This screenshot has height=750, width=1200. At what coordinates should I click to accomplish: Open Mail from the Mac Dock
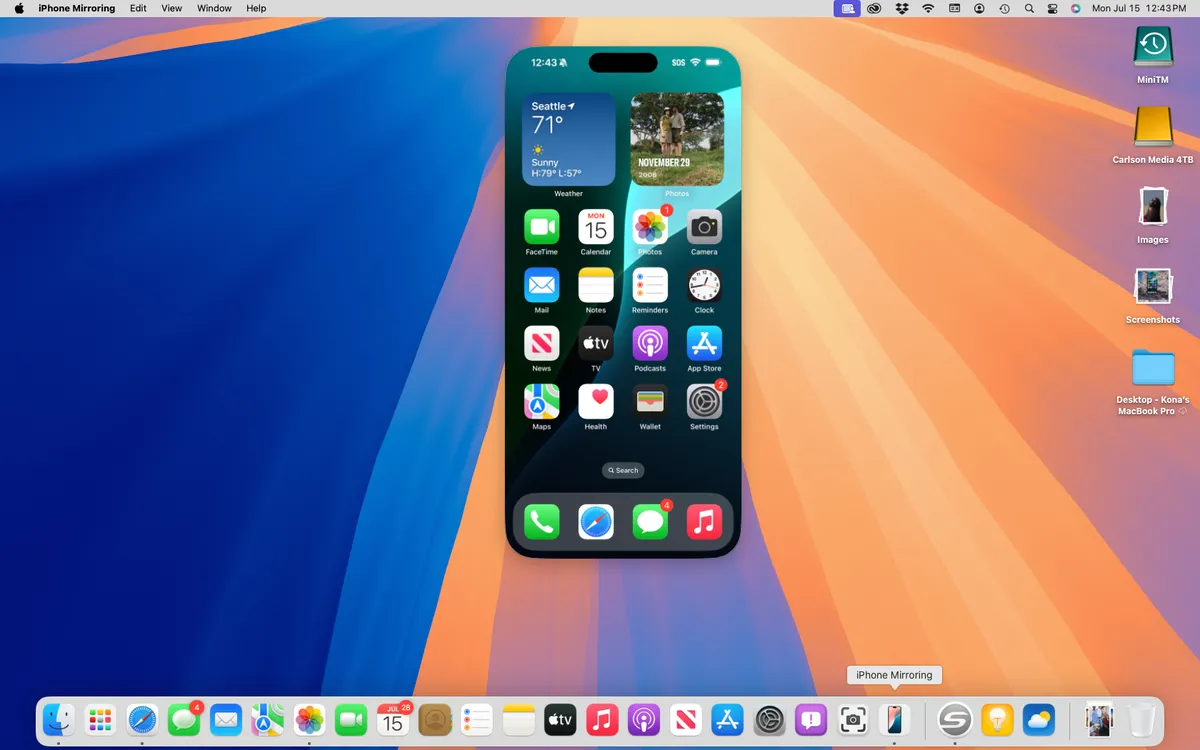click(226, 719)
